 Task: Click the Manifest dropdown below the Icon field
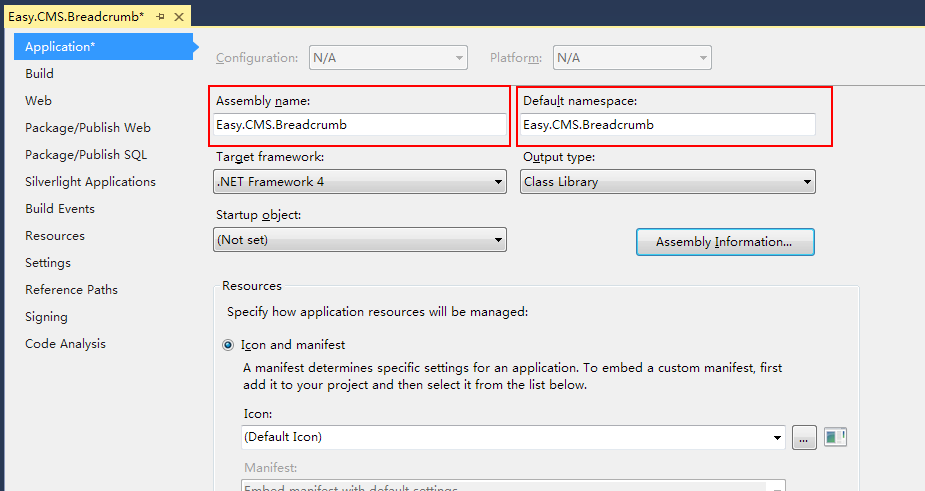pos(513,486)
